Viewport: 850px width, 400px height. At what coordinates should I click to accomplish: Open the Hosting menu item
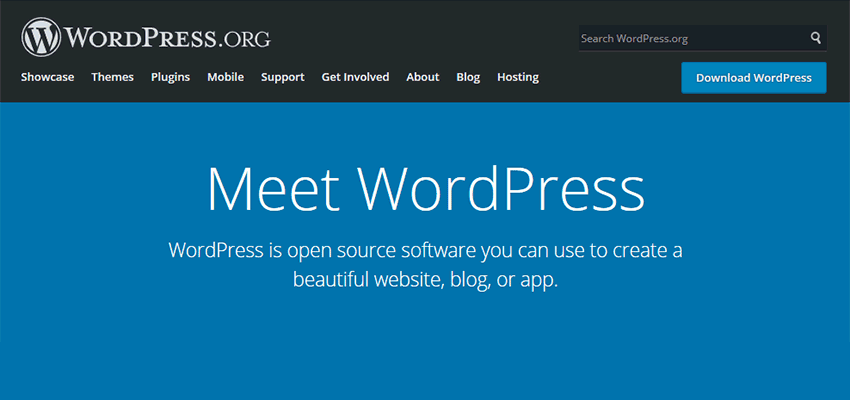pos(518,77)
